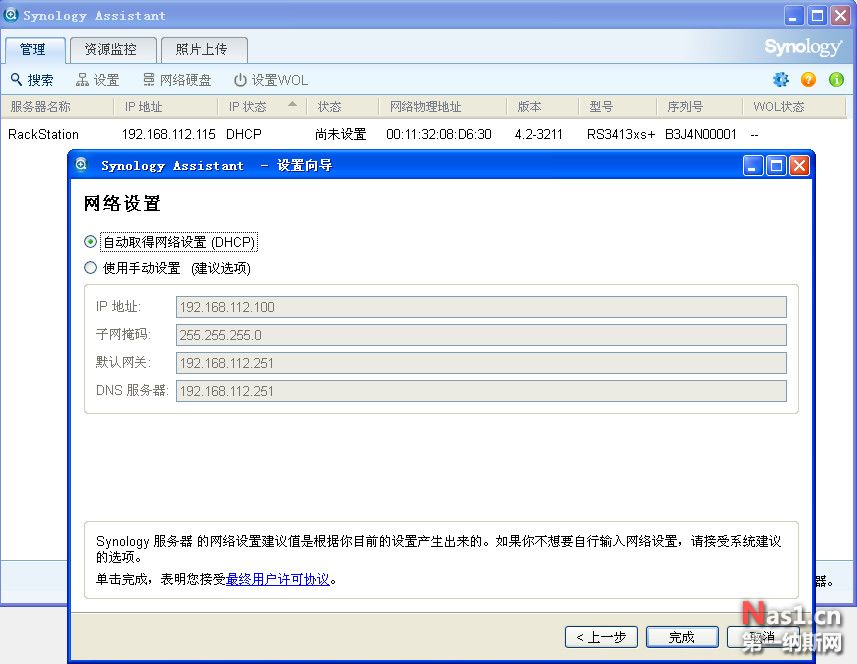Sort by 状态 column header
The height and width of the screenshot is (664, 857).
(x=342, y=107)
